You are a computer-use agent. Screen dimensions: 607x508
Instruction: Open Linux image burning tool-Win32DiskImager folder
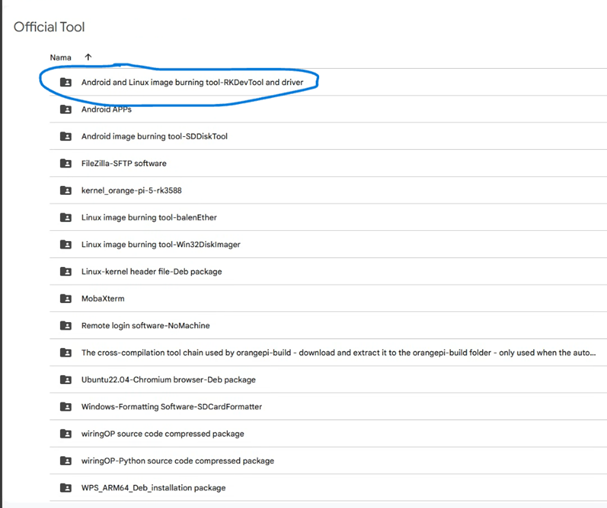(x=161, y=244)
